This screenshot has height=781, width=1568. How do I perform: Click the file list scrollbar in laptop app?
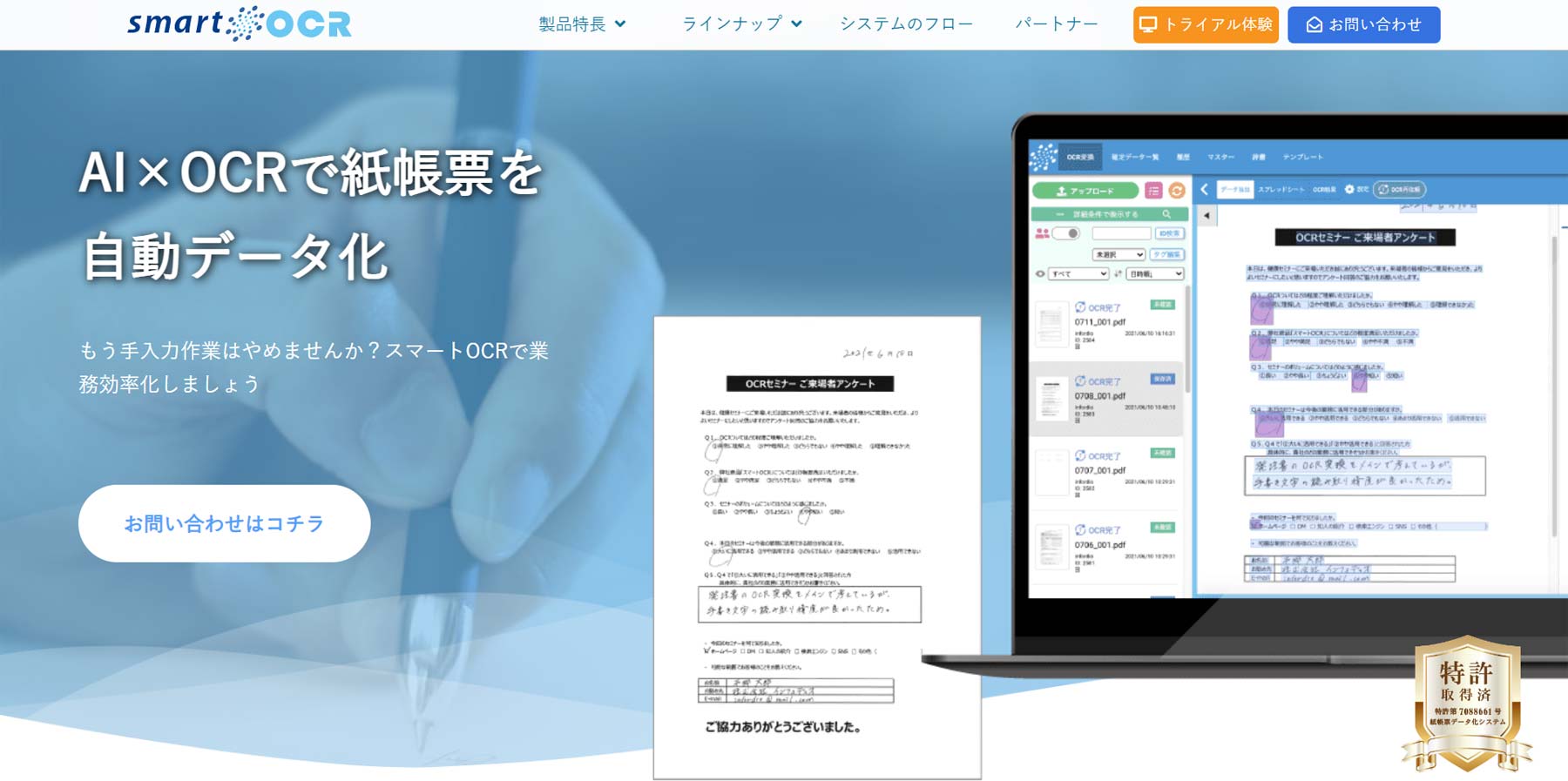coord(1186,340)
